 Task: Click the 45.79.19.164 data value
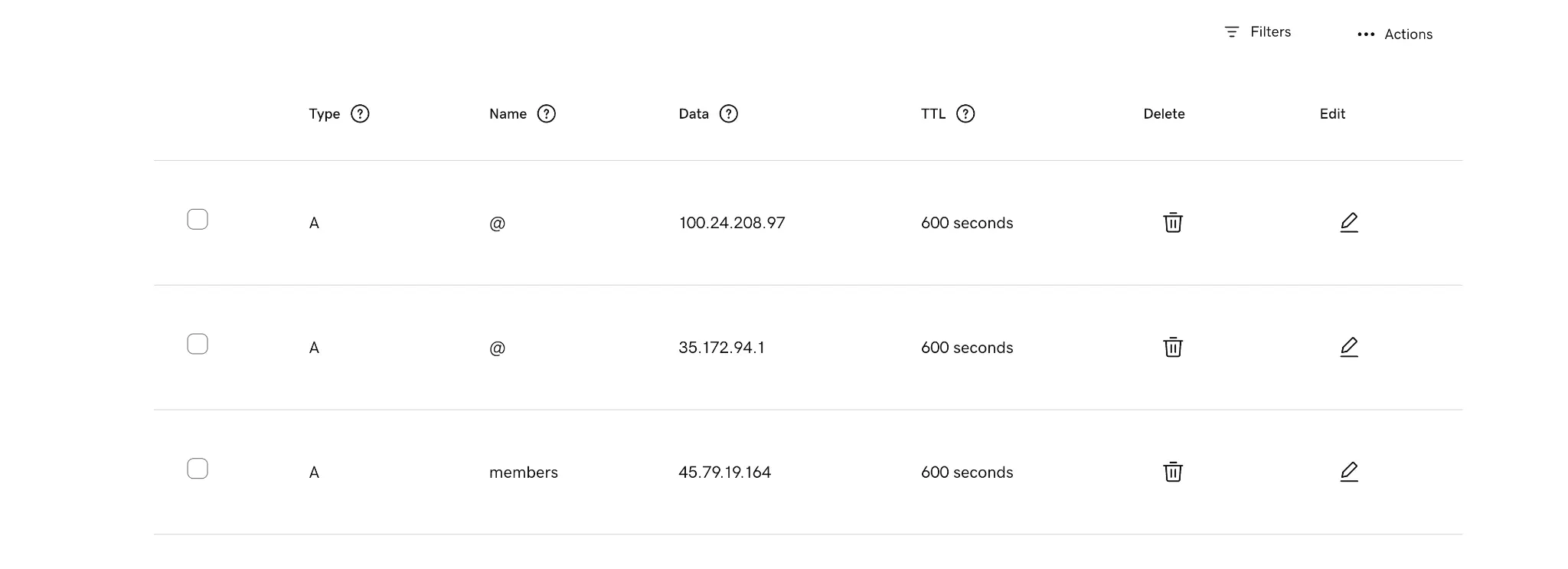[724, 473]
